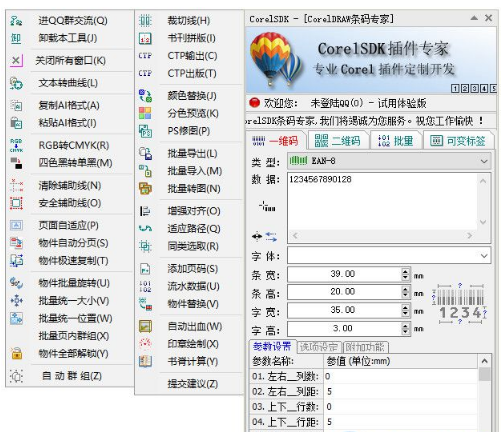Screen dimensions: 502x432
Task: Click the book imposition icon
Action: [x=145, y=38]
